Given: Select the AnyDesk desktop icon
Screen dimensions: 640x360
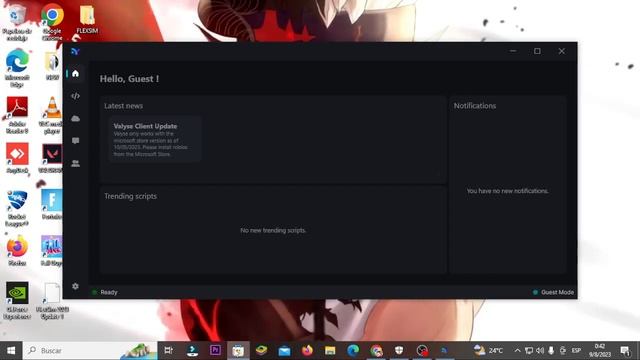Looking at the screenshot, I should (17, 158).
